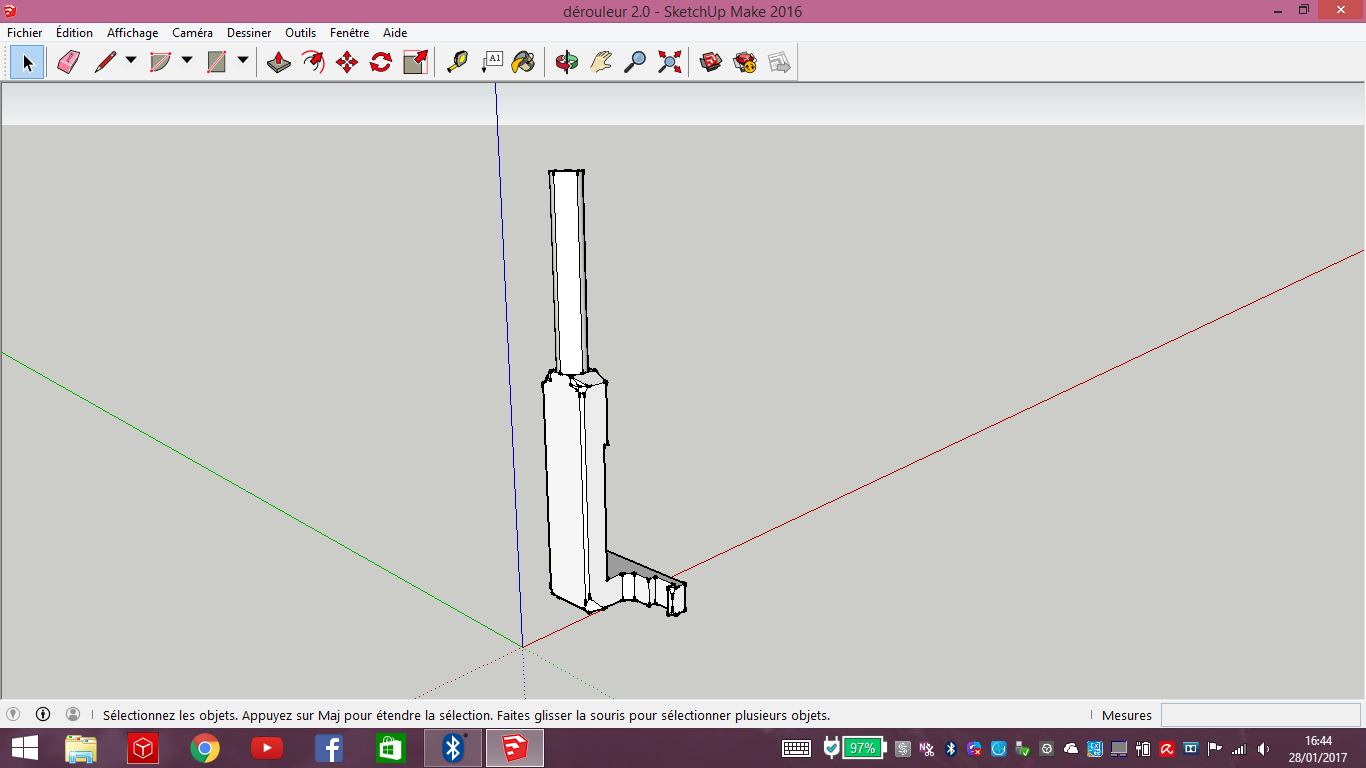Image resolution: width=1366 pixels, height=768 pixels.
Task: Pick the Tape Measure tool
Action: tap(457, 63)
